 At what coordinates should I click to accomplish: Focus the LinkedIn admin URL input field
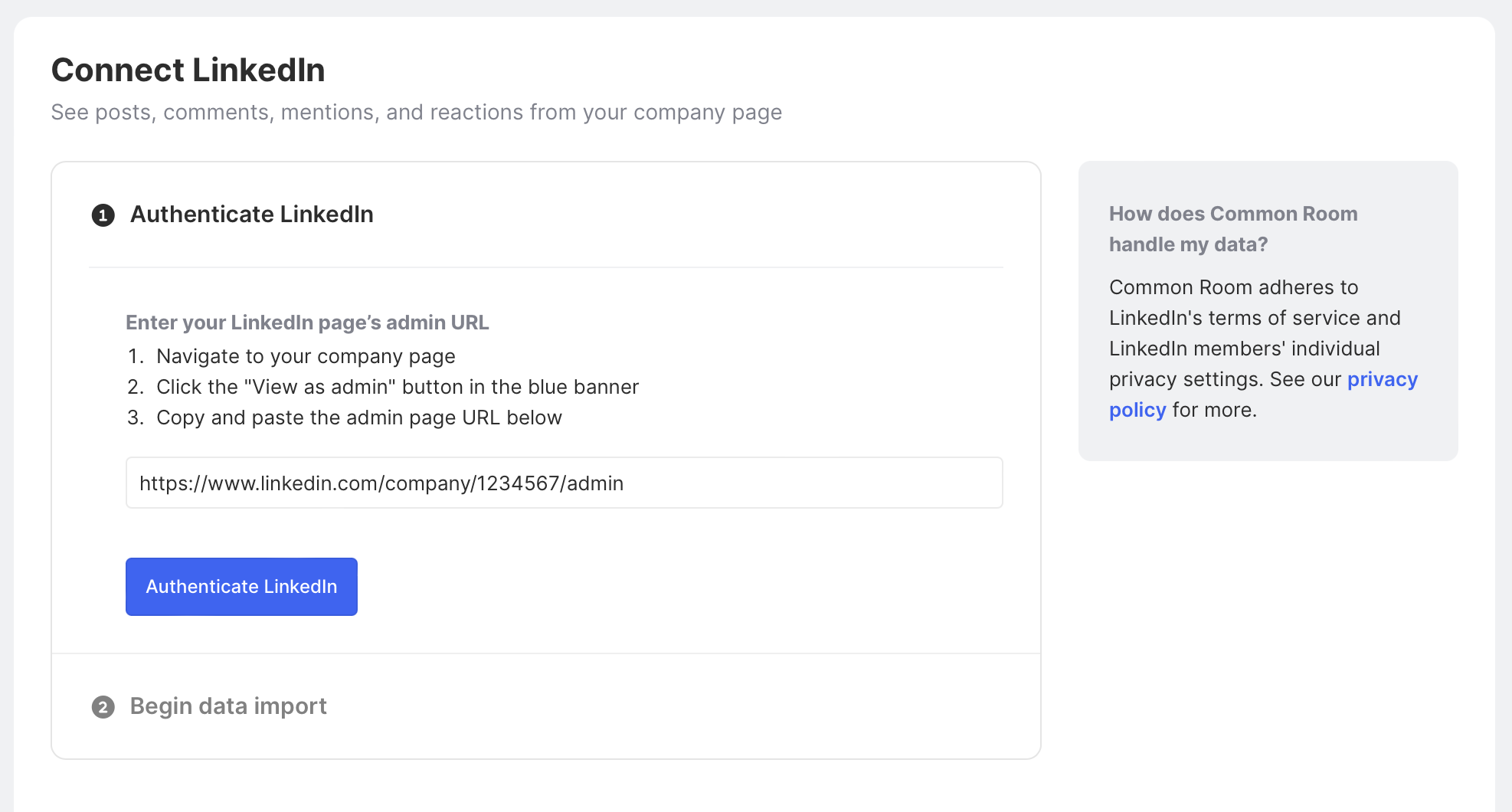564,483
